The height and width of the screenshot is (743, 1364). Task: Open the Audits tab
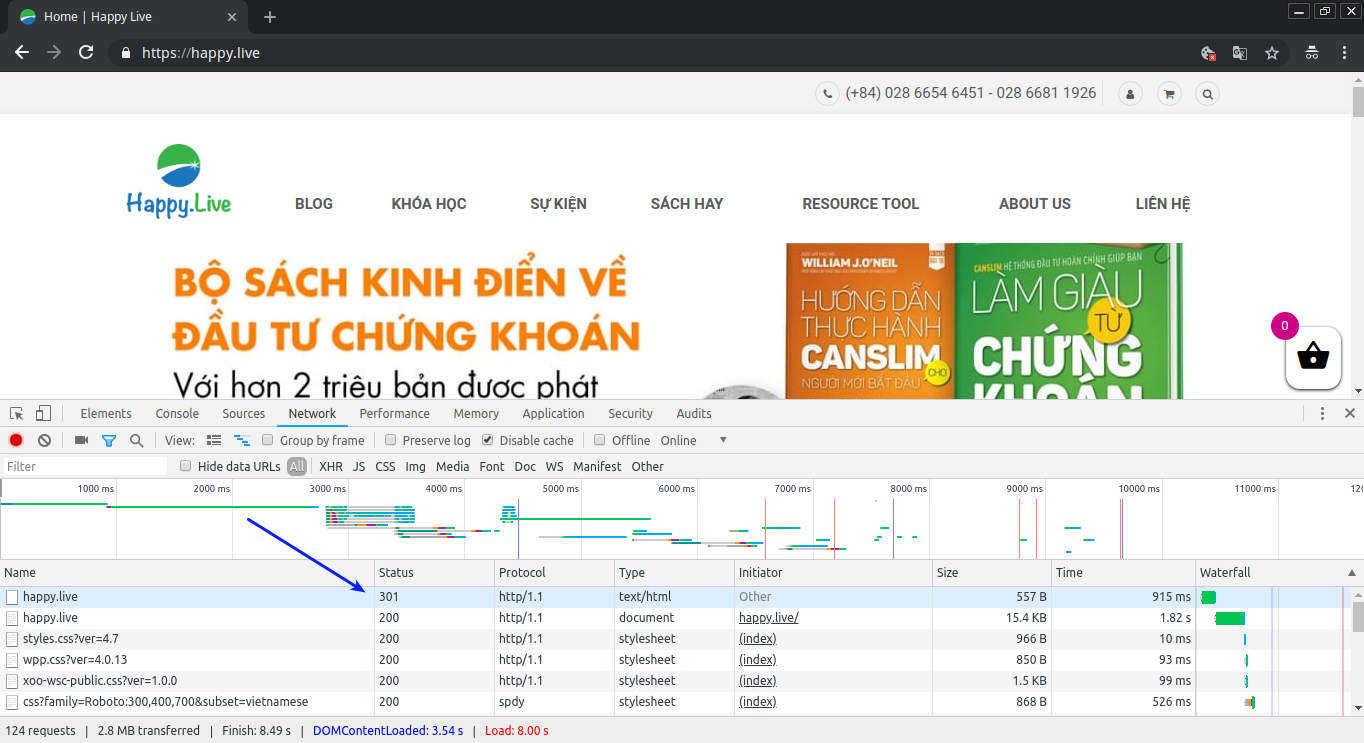(694, 413)
